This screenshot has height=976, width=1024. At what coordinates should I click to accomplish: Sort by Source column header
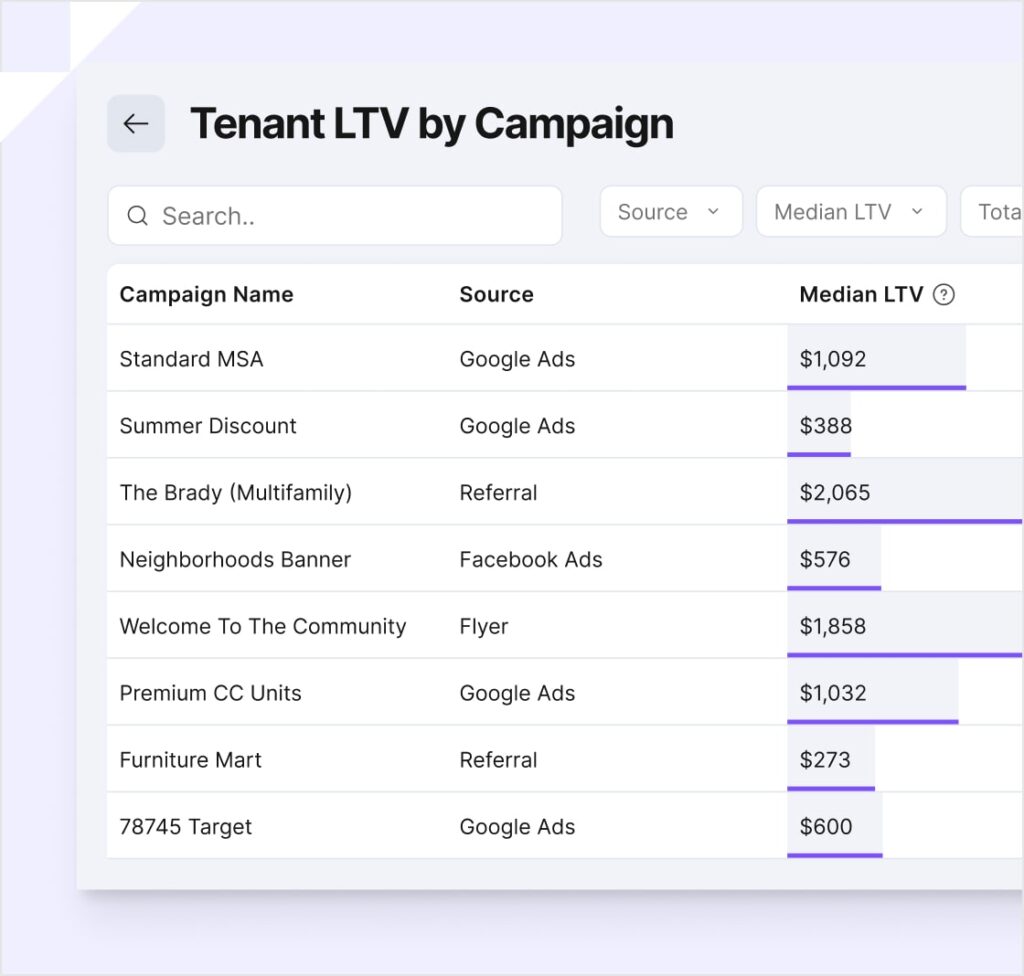pyautogui.click(x=496, y=295)
